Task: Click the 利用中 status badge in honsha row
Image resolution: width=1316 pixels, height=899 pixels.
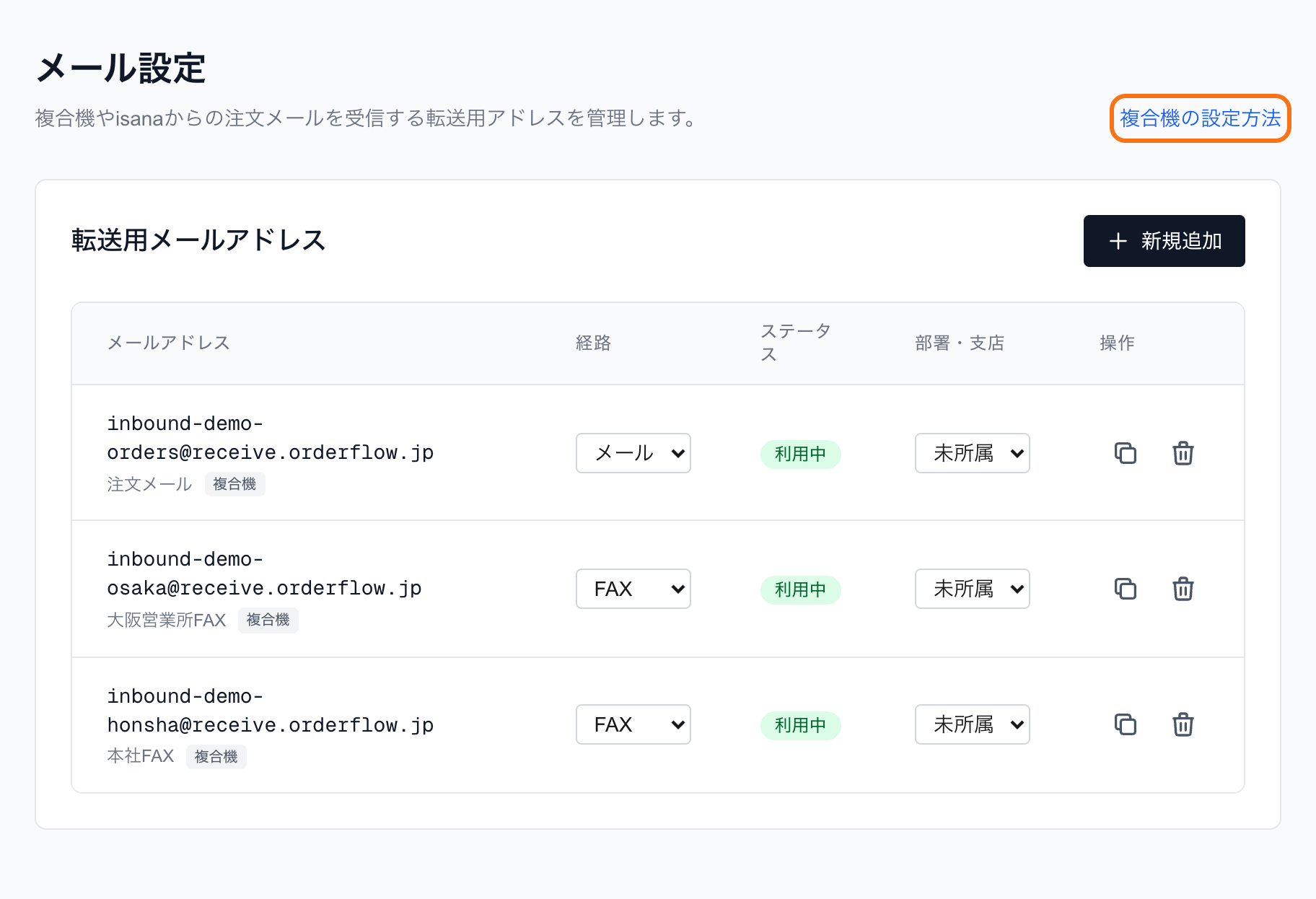Action: [801, 725]
